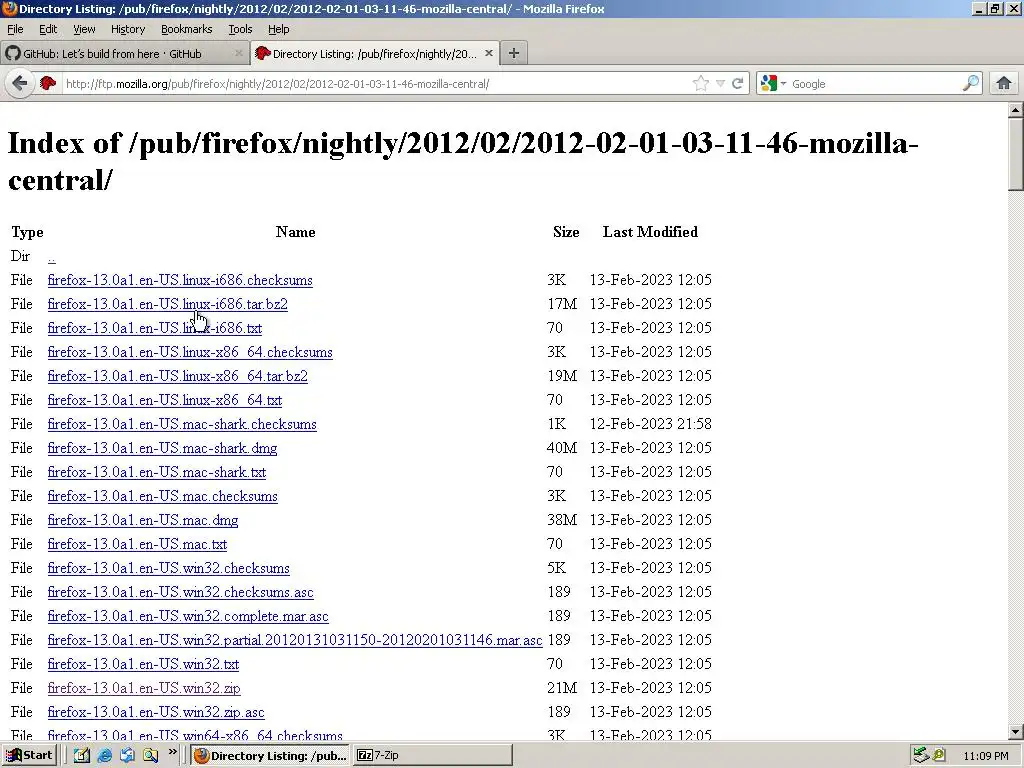Open firefox-13.0a1.en-US.linux-i686.checksums link

pyautogui.click(x=180, y=280)
